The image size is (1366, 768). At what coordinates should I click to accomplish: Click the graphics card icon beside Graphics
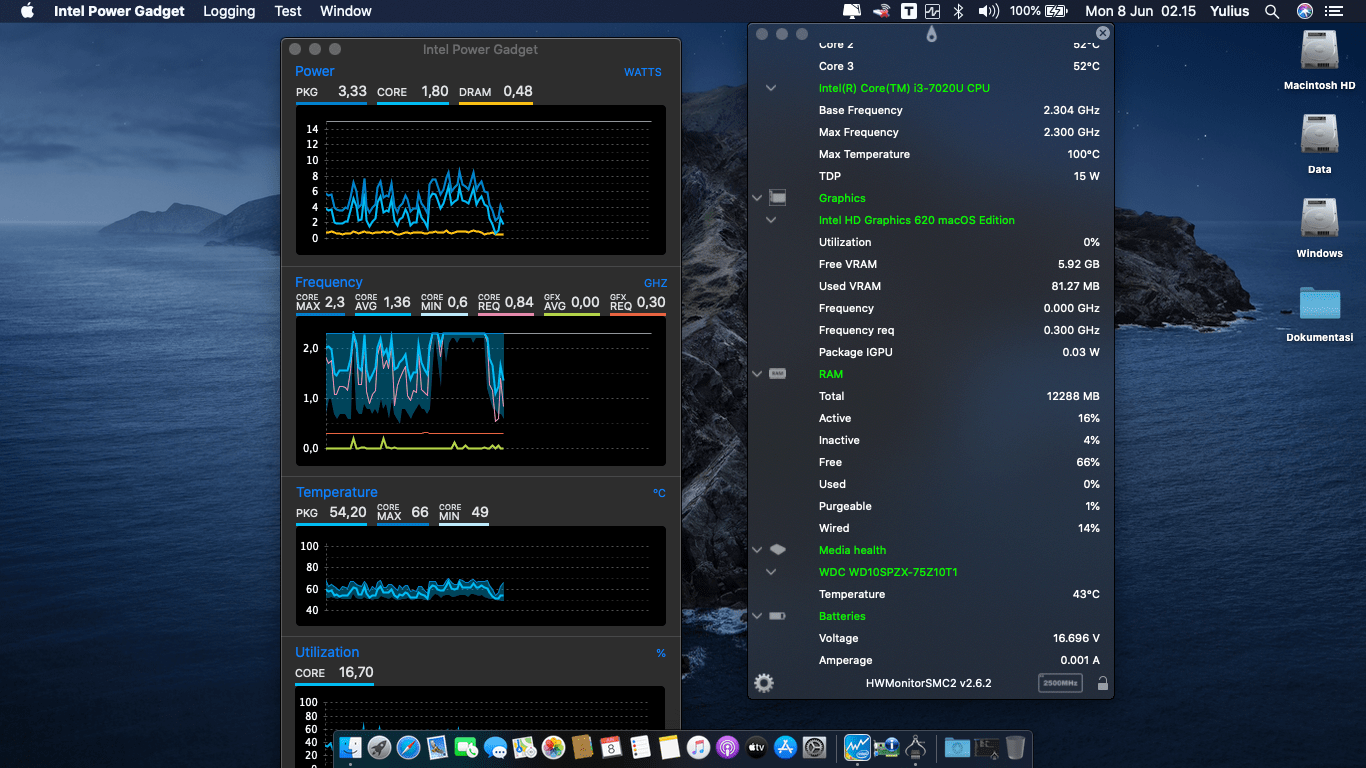pyautogui.click(x=778, y=198)
